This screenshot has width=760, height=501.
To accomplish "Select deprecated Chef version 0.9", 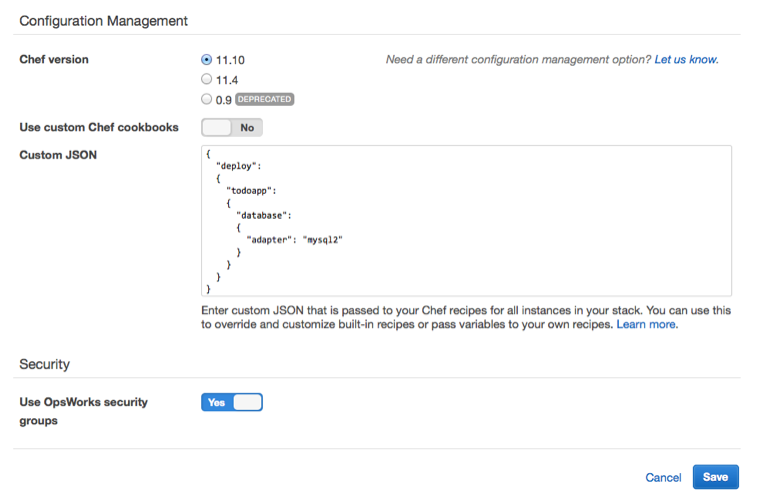I will pyautogui.click(x=206, y=99).
